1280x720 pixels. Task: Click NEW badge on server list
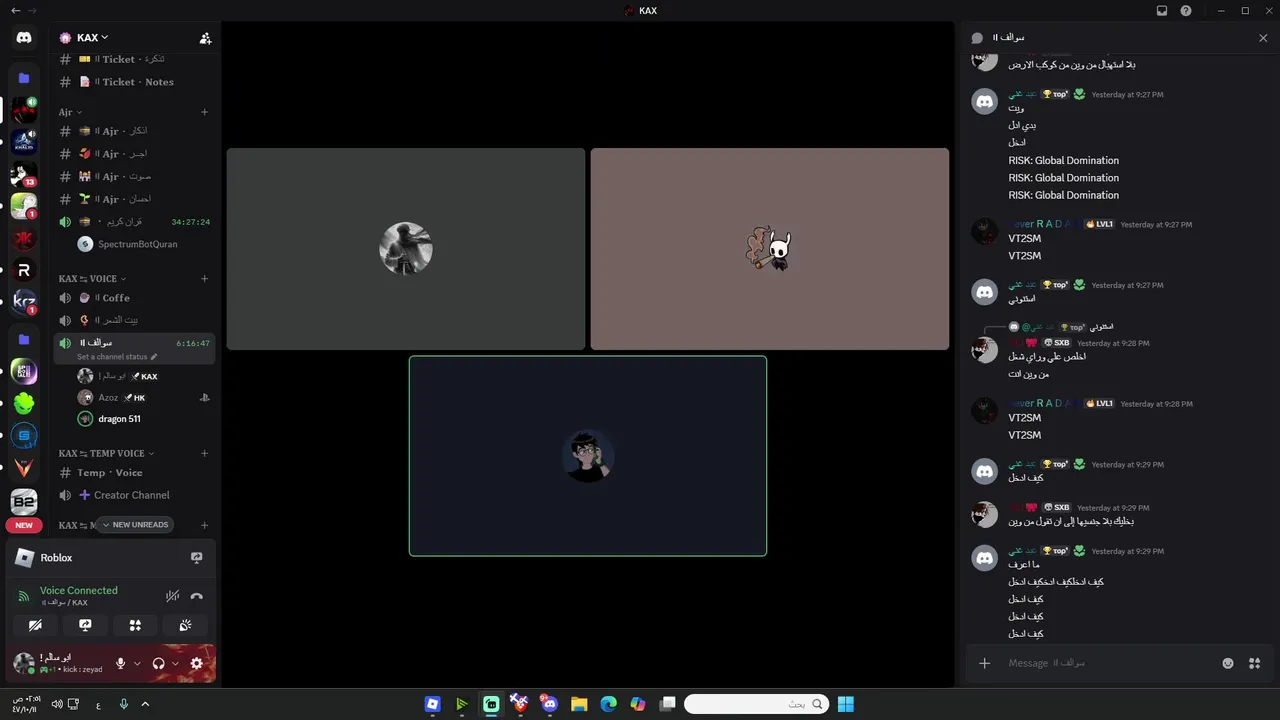click(24, 525)
